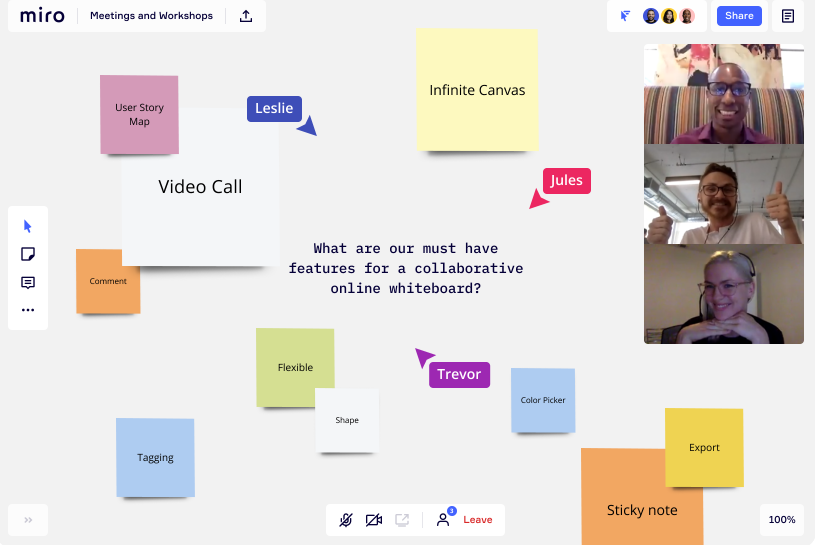Toggle the camera on or off
815x545 pixels.
click(x=374, y=520)
